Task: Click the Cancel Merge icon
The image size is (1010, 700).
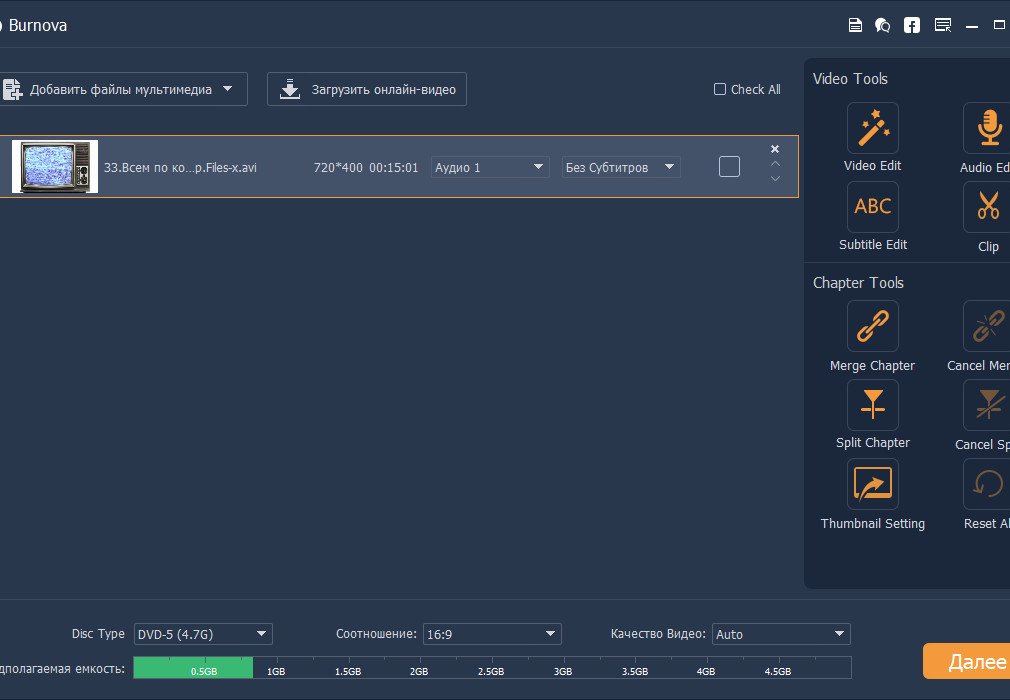Action: 987,326
